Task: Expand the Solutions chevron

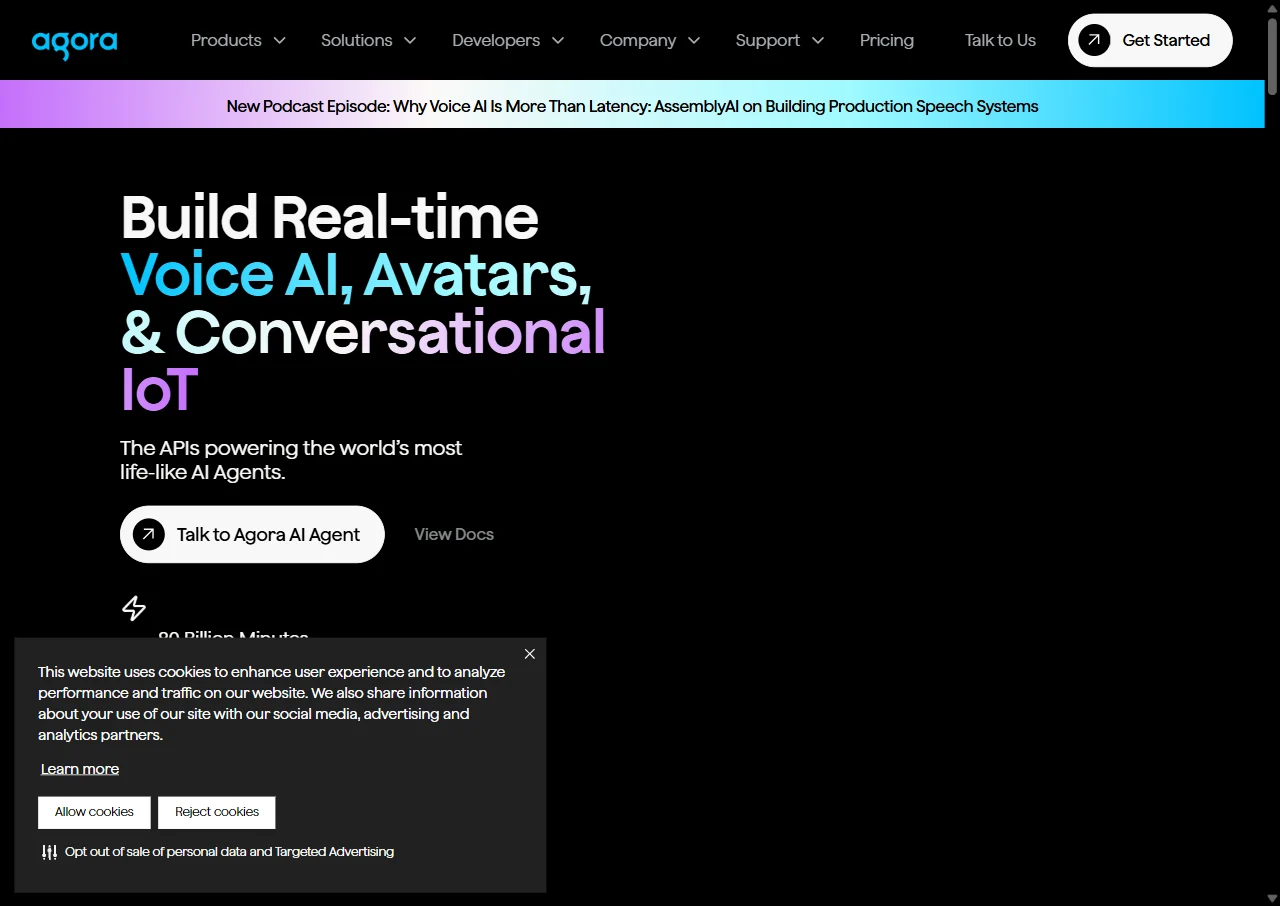Action: (410, 41)
